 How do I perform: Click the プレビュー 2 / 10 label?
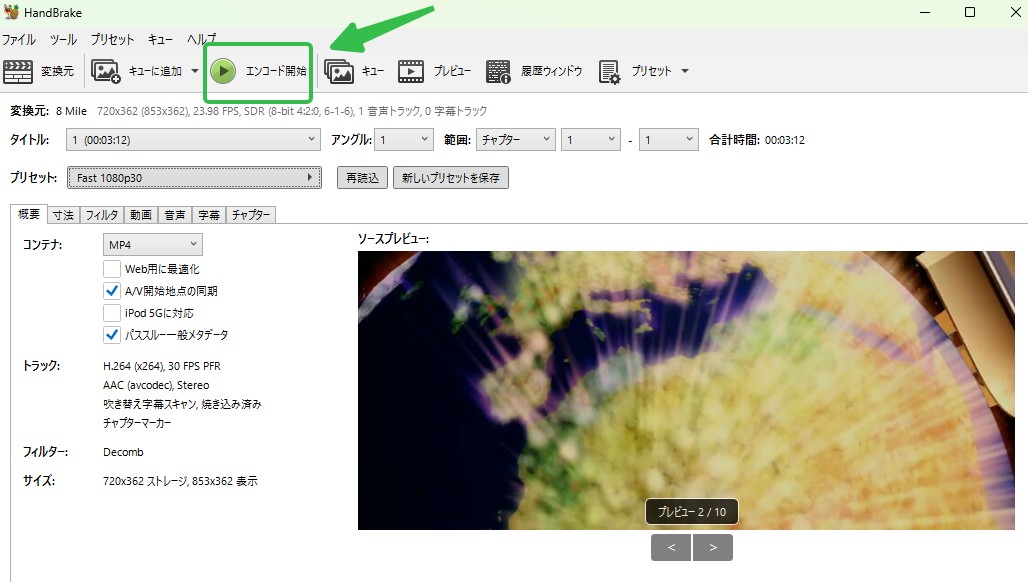(692, 512)
